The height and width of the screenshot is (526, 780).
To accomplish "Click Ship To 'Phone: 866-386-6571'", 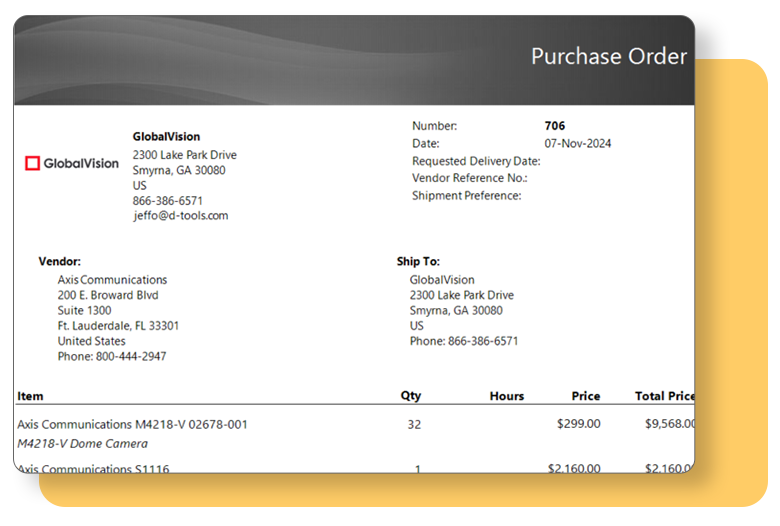I will [464, 341].
